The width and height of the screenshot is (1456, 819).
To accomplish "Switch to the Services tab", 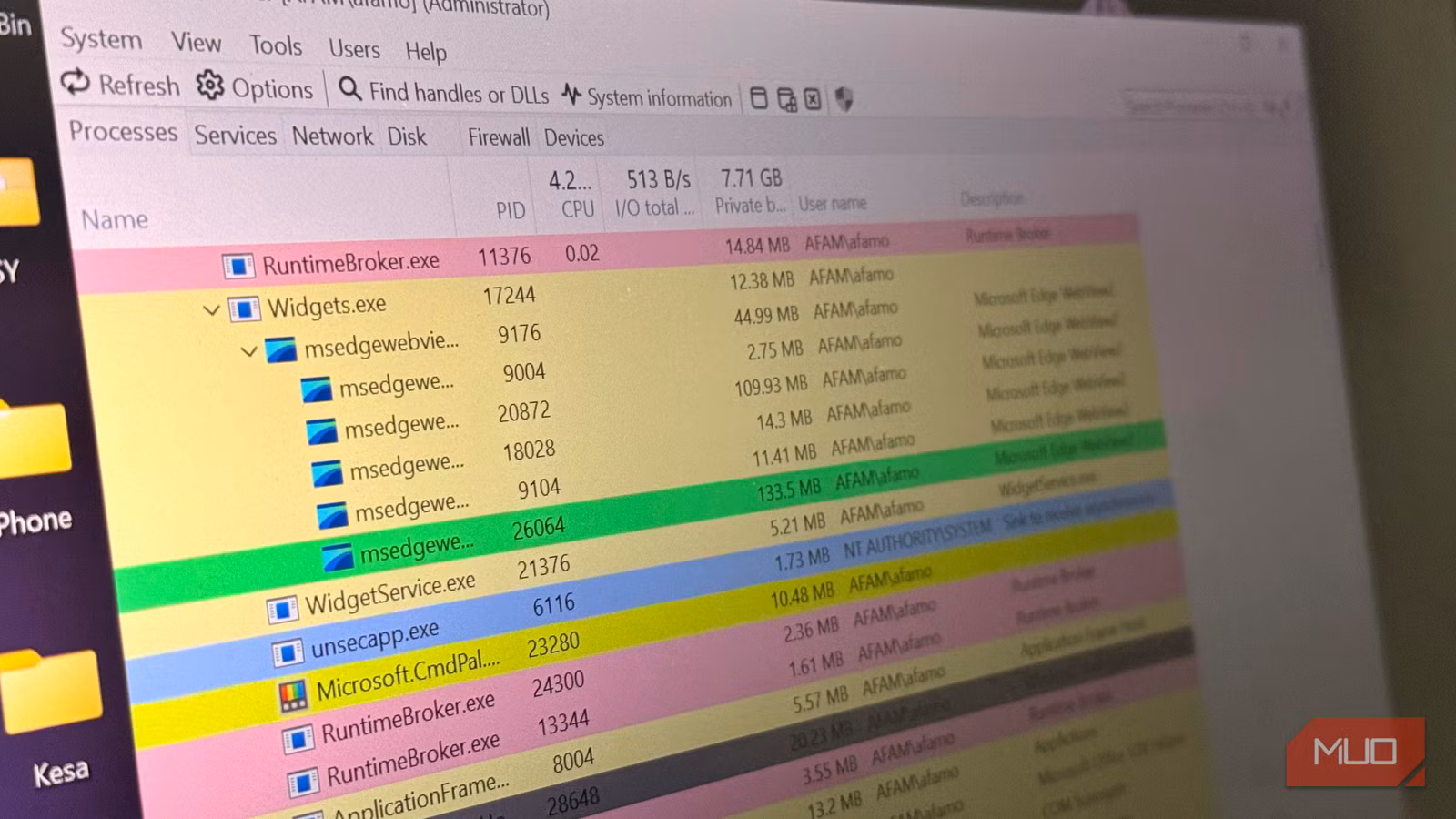I will coord(236,136).
